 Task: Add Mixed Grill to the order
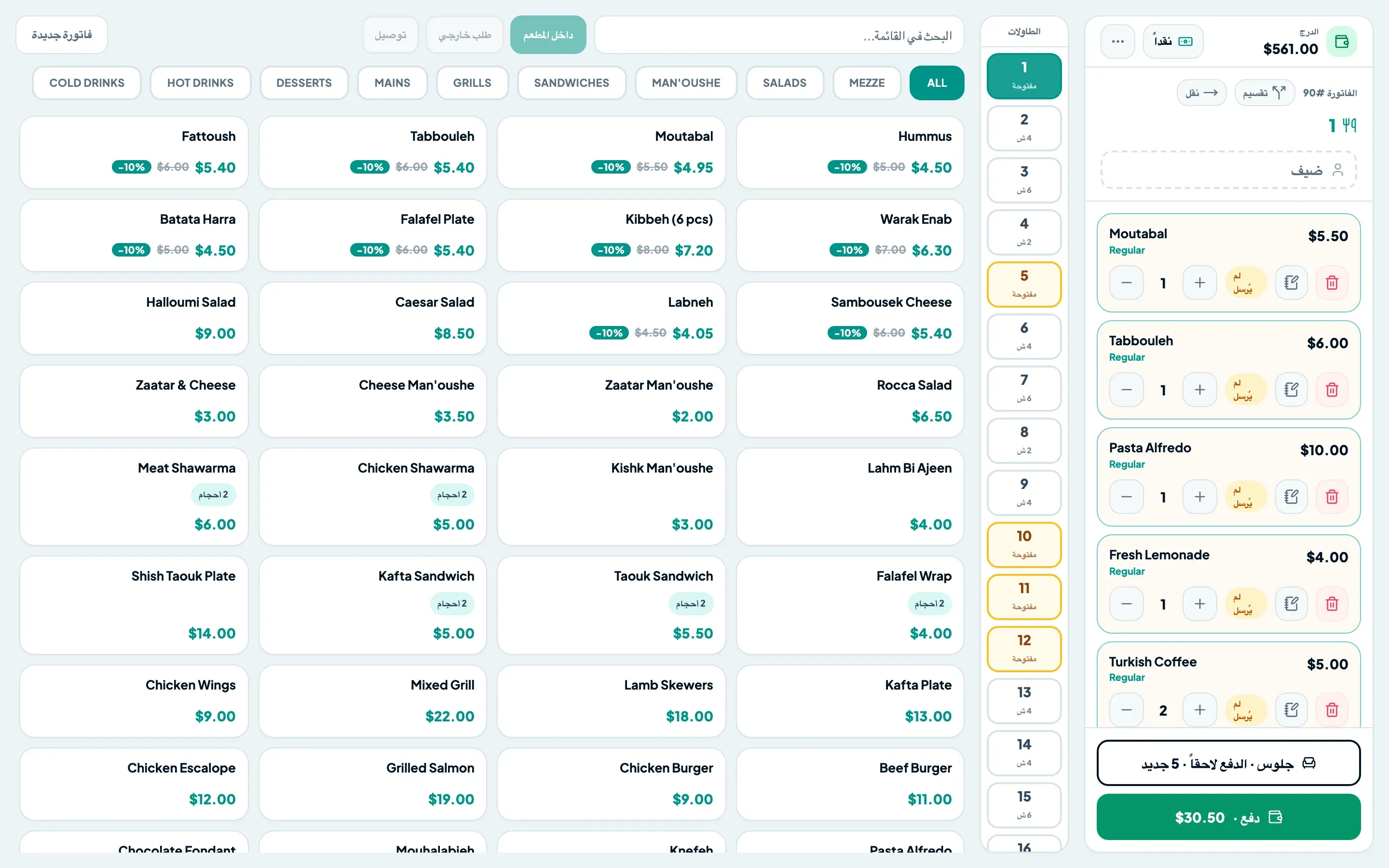coord(372,701)
